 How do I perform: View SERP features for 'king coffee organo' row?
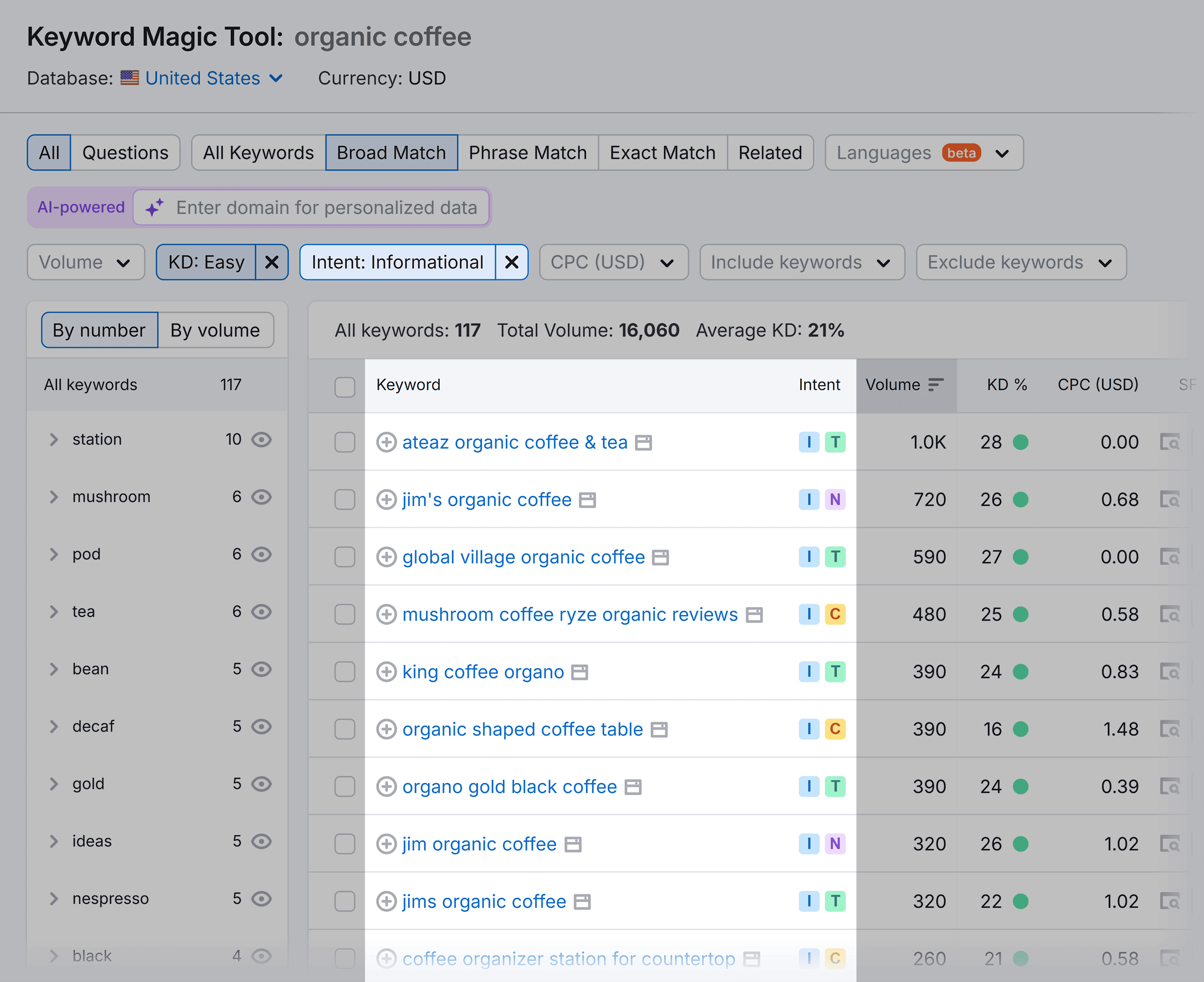(x=1169, y=672)
